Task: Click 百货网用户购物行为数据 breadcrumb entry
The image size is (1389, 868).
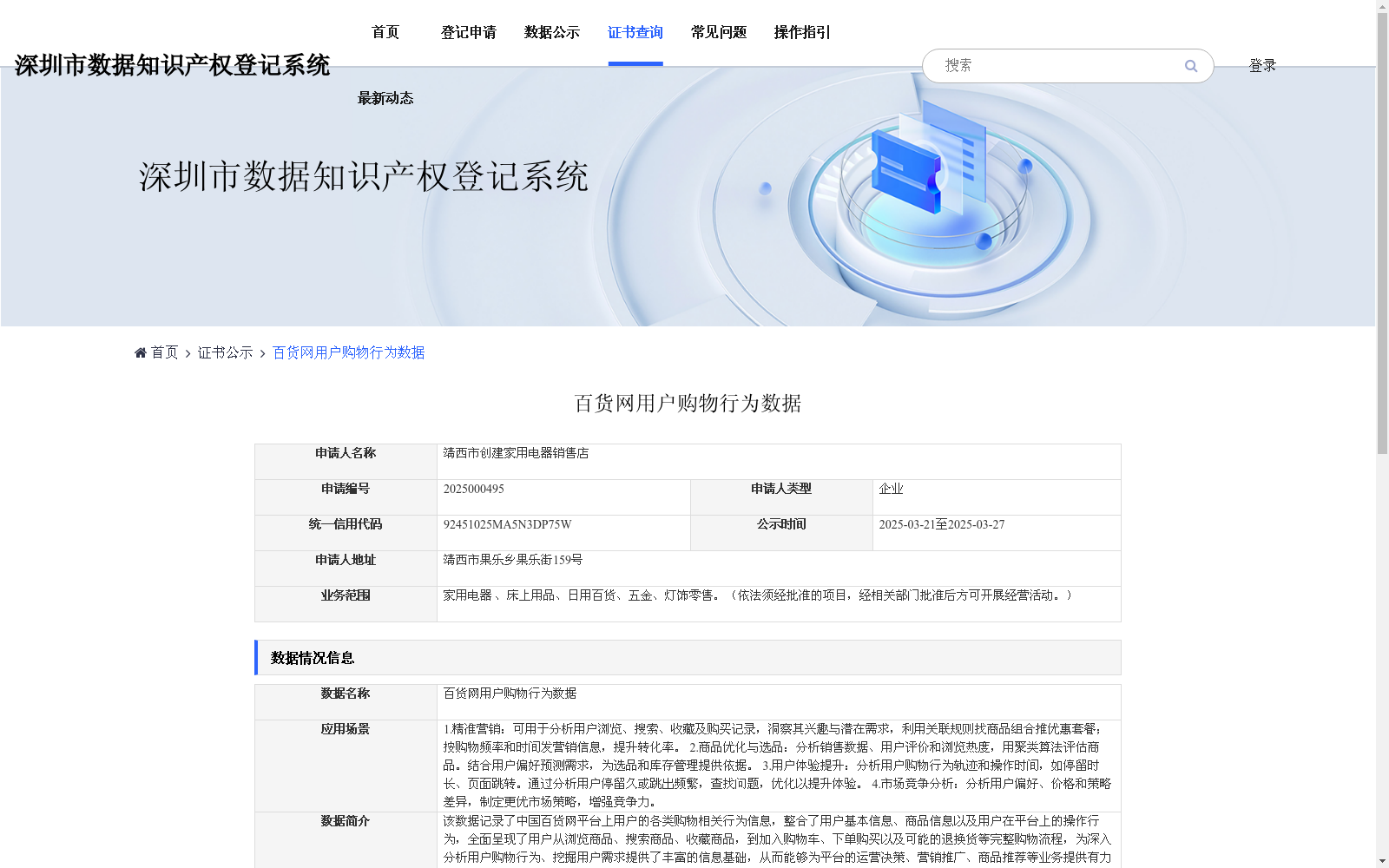Action: (x=349, y=352)
